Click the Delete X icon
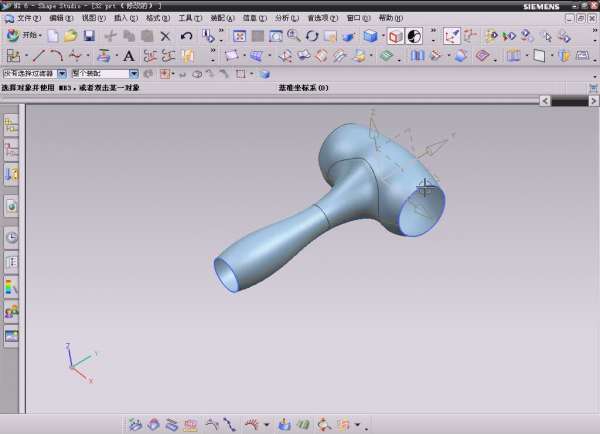The height and width of the screenshot is (434, 600). pyautogui.click(x=165, y=36)
